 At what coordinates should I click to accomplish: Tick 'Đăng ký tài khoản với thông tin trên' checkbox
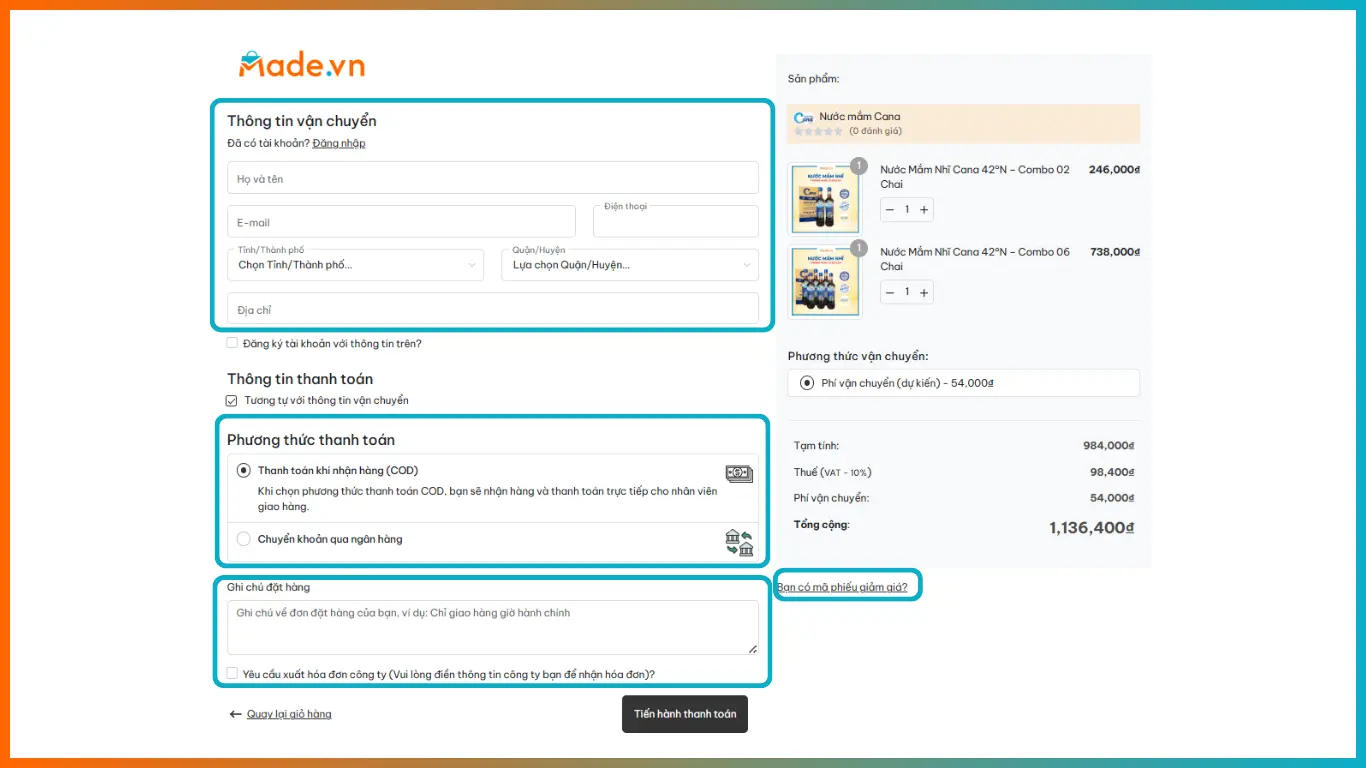point(232,343)
